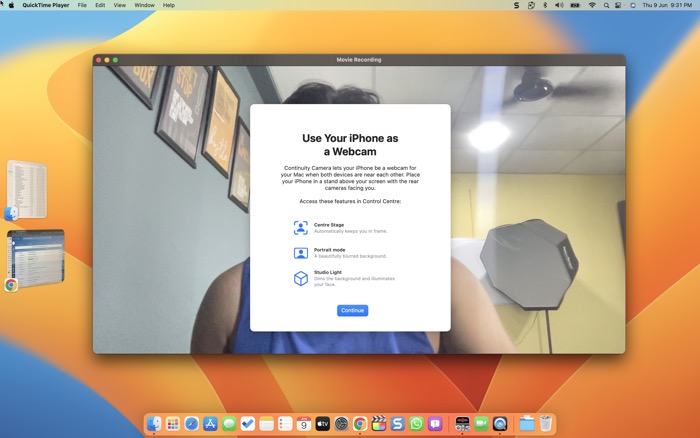Screen dimensions: 700x438
Task: Open the View menu
Action: click(119, 5)
